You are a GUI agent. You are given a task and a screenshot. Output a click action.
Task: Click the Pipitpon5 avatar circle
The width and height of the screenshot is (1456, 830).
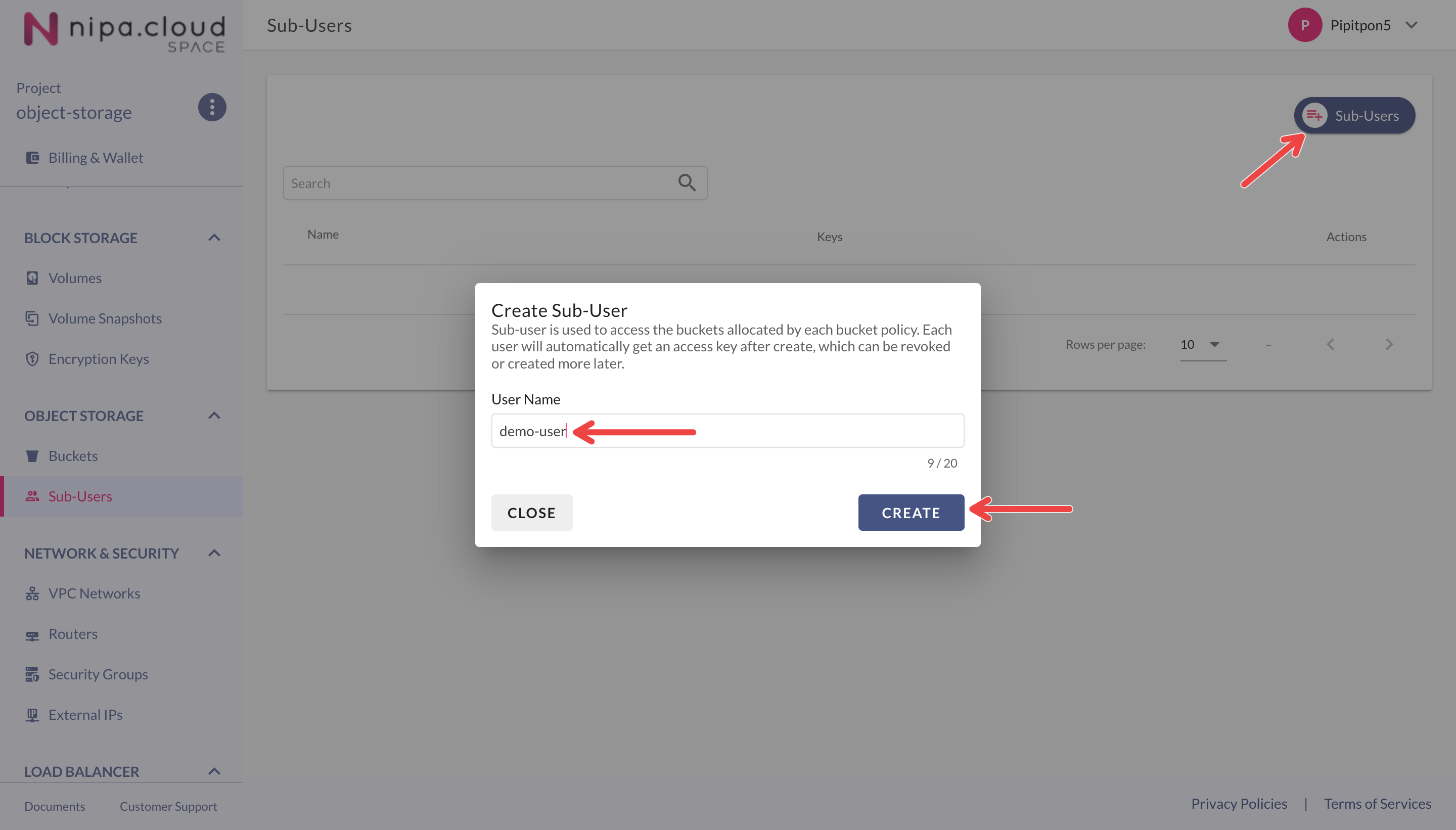point(1304,25)
